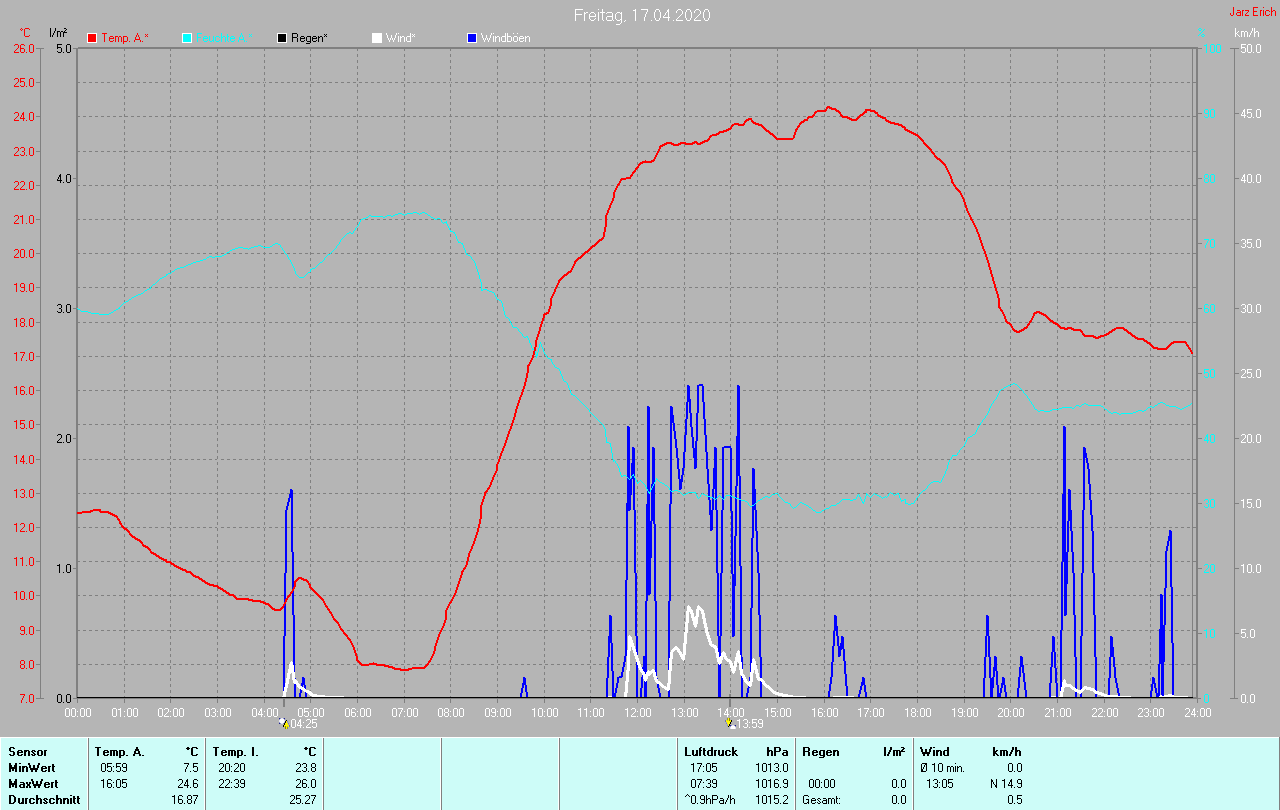Screen dimensions: 1280x810
Task: Click the sun marker icon at 13:59
Action: [729, 723]
